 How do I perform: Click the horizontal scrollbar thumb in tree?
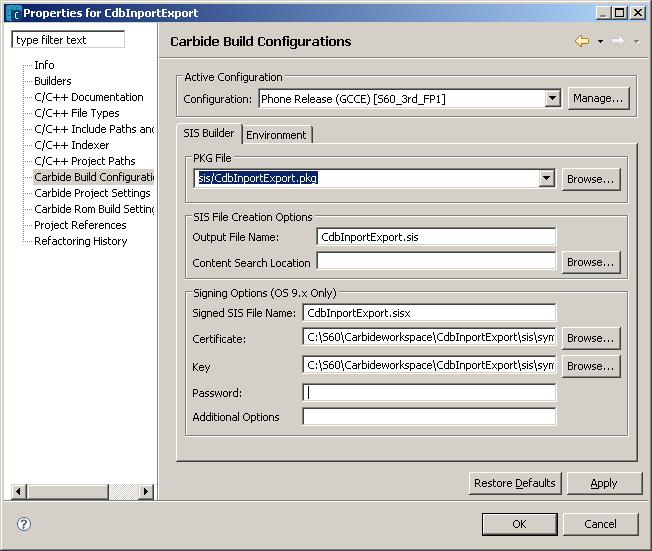[x=68, y=492]
